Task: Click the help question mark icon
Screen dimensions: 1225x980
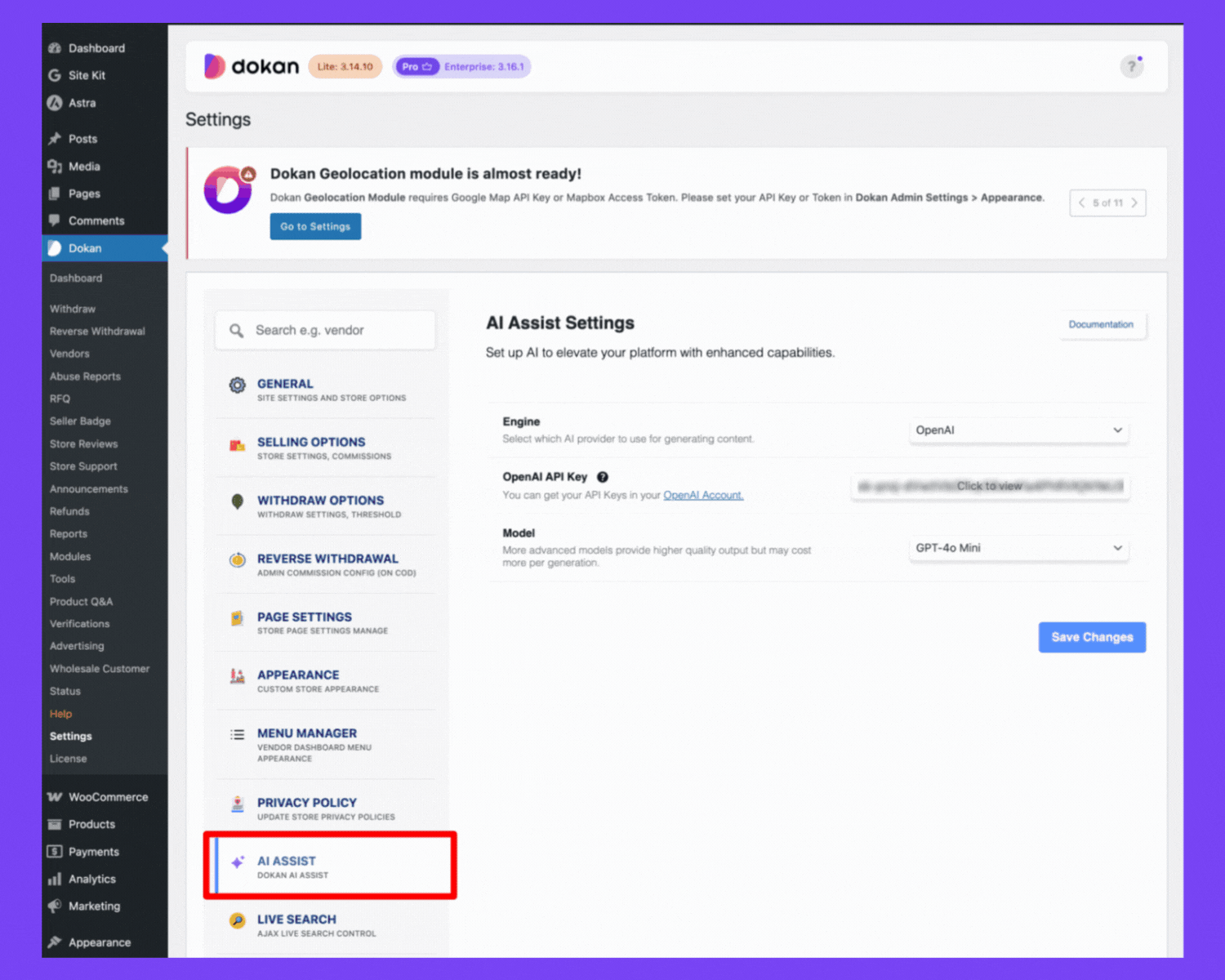Action: click(x=1131, y=66)
